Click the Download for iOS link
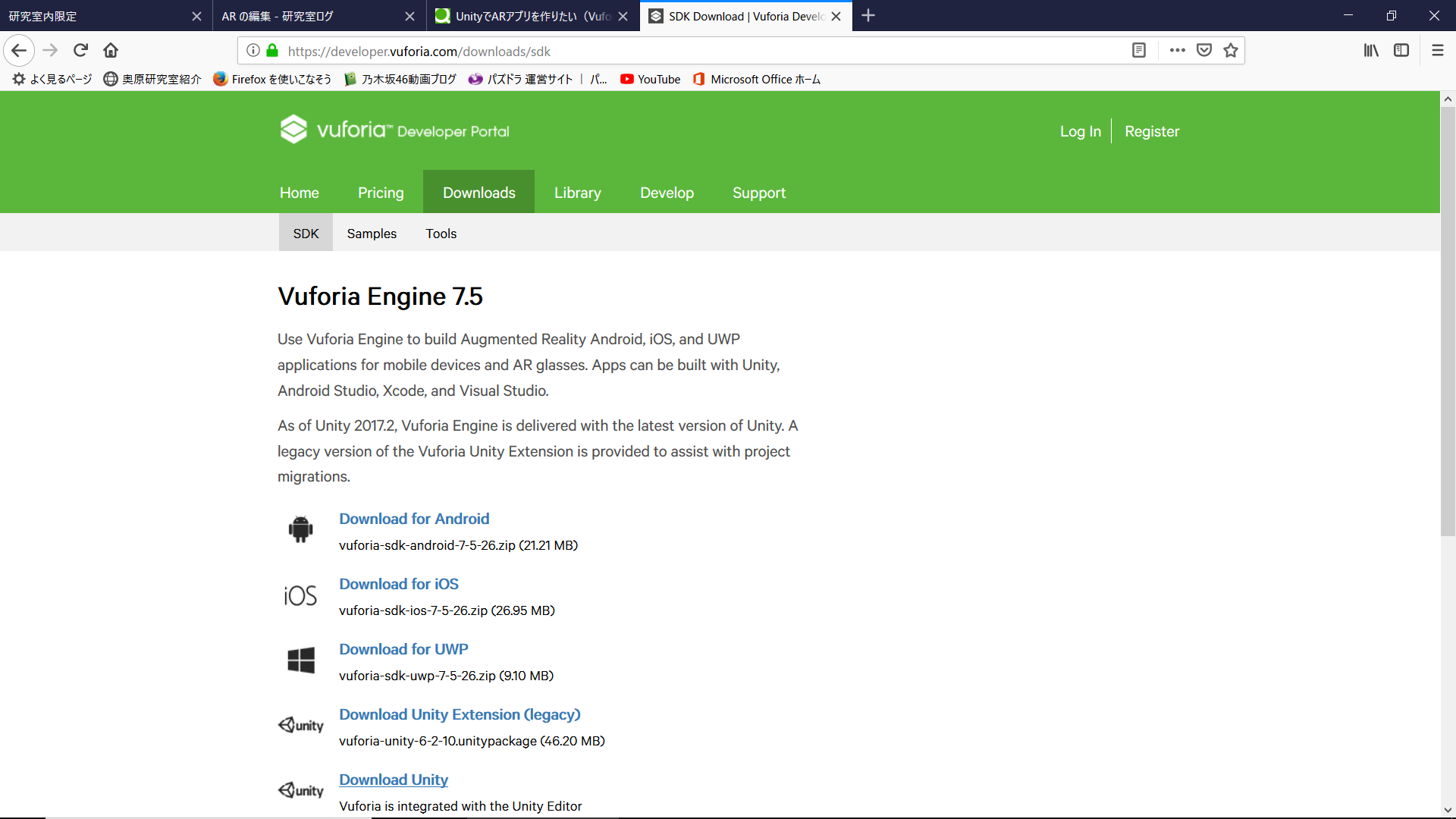1456x819 pixels. pos(399,584)
